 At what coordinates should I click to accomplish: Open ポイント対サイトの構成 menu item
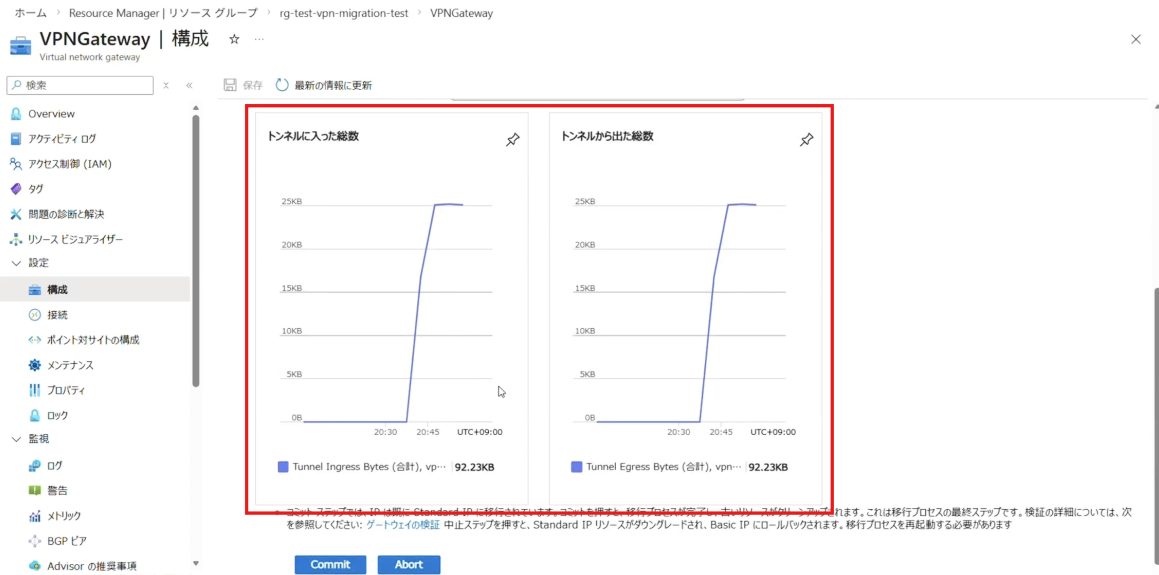pyautogui.click(x=92, y=340)
